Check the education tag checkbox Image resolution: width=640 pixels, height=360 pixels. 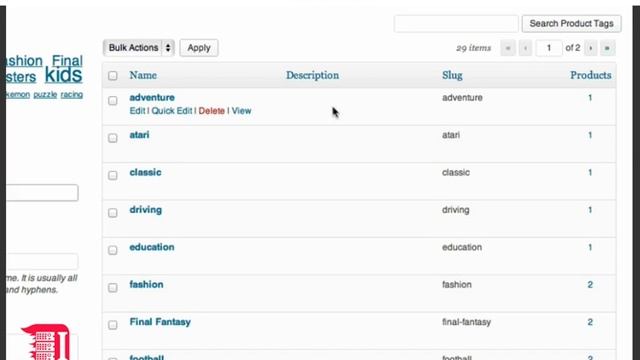(113, 250)
